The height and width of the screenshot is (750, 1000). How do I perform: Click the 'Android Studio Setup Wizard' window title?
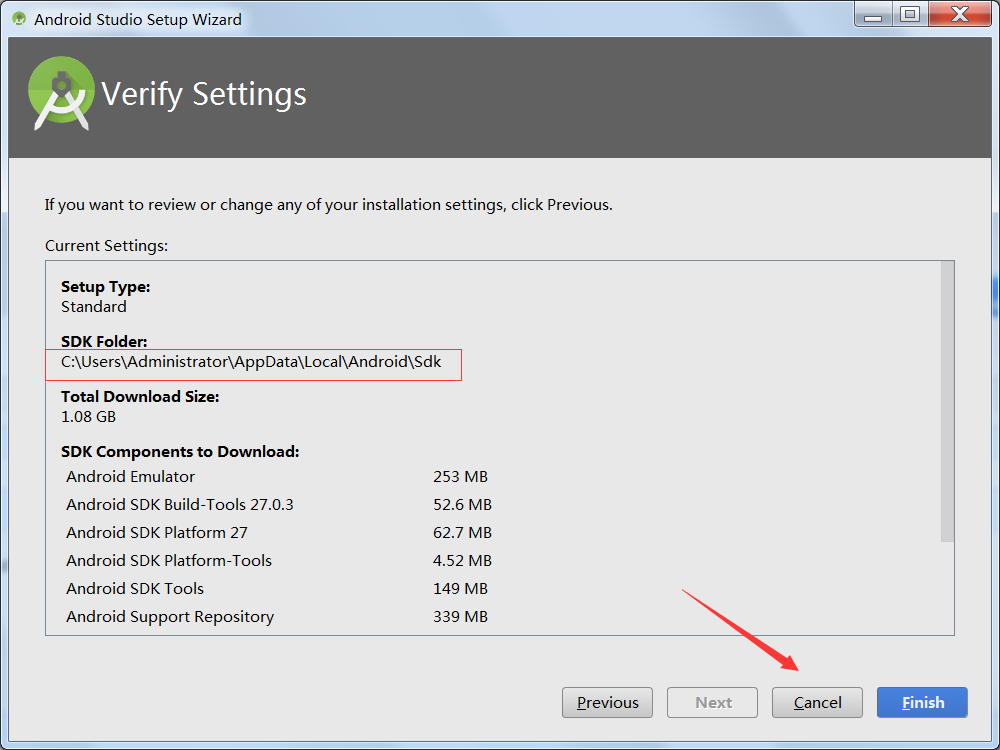(138, 20)
